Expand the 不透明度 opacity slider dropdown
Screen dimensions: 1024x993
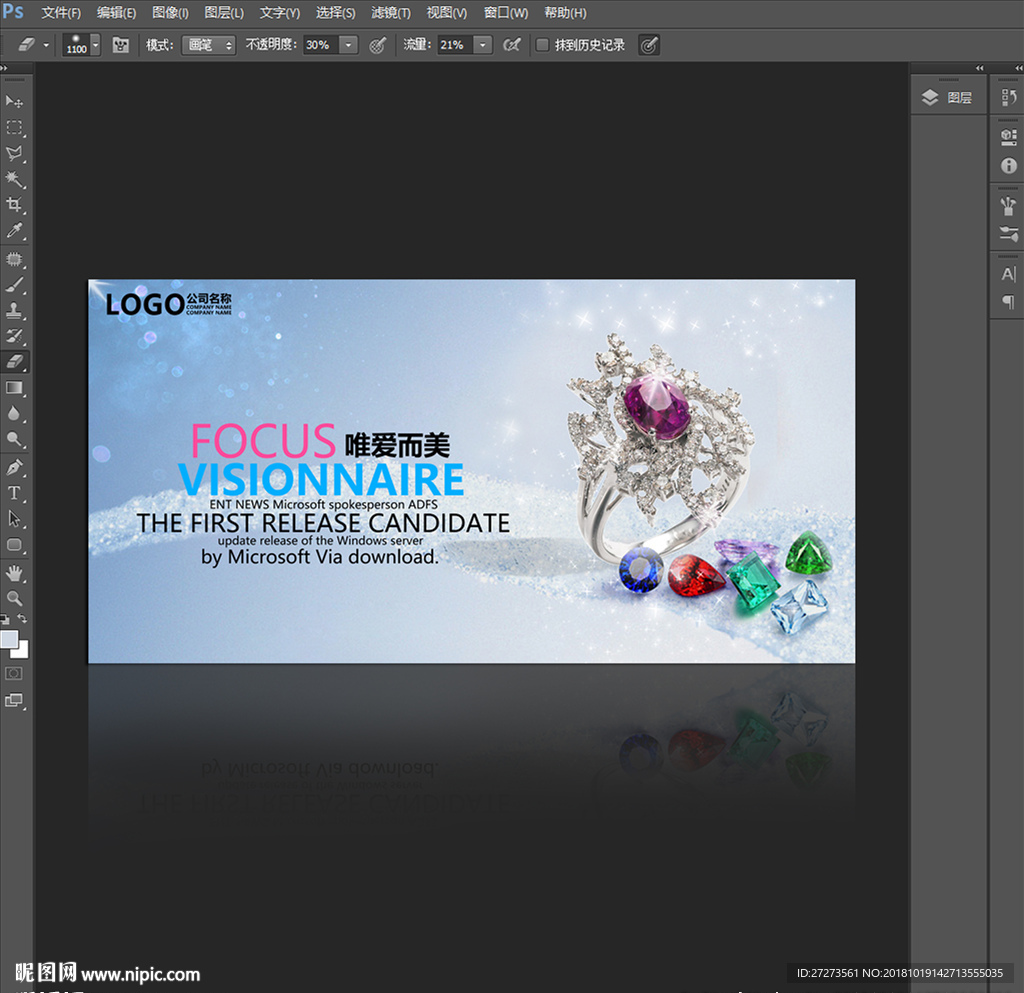(348, 45)
